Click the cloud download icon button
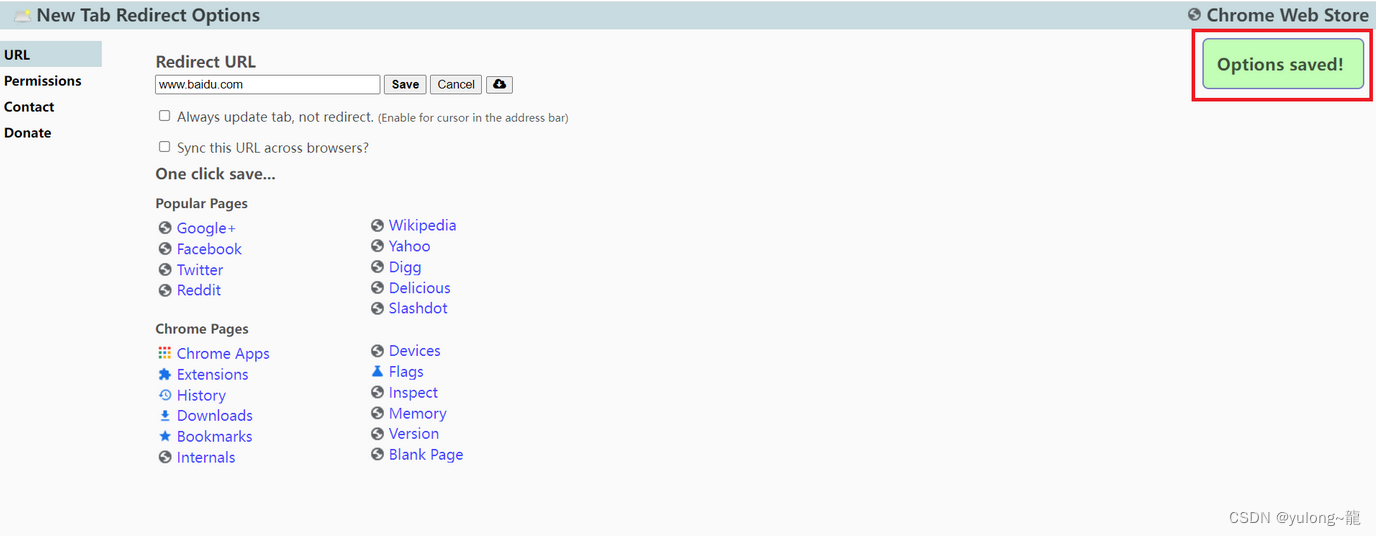 pos(499,85)
